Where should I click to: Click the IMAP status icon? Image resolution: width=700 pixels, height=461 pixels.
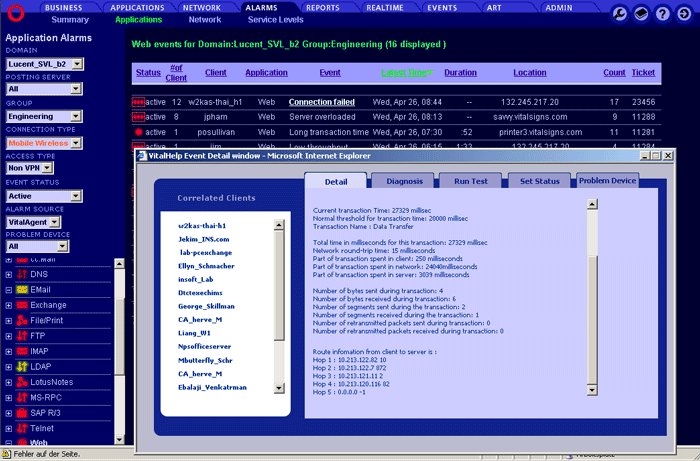[x=22, y=351]
